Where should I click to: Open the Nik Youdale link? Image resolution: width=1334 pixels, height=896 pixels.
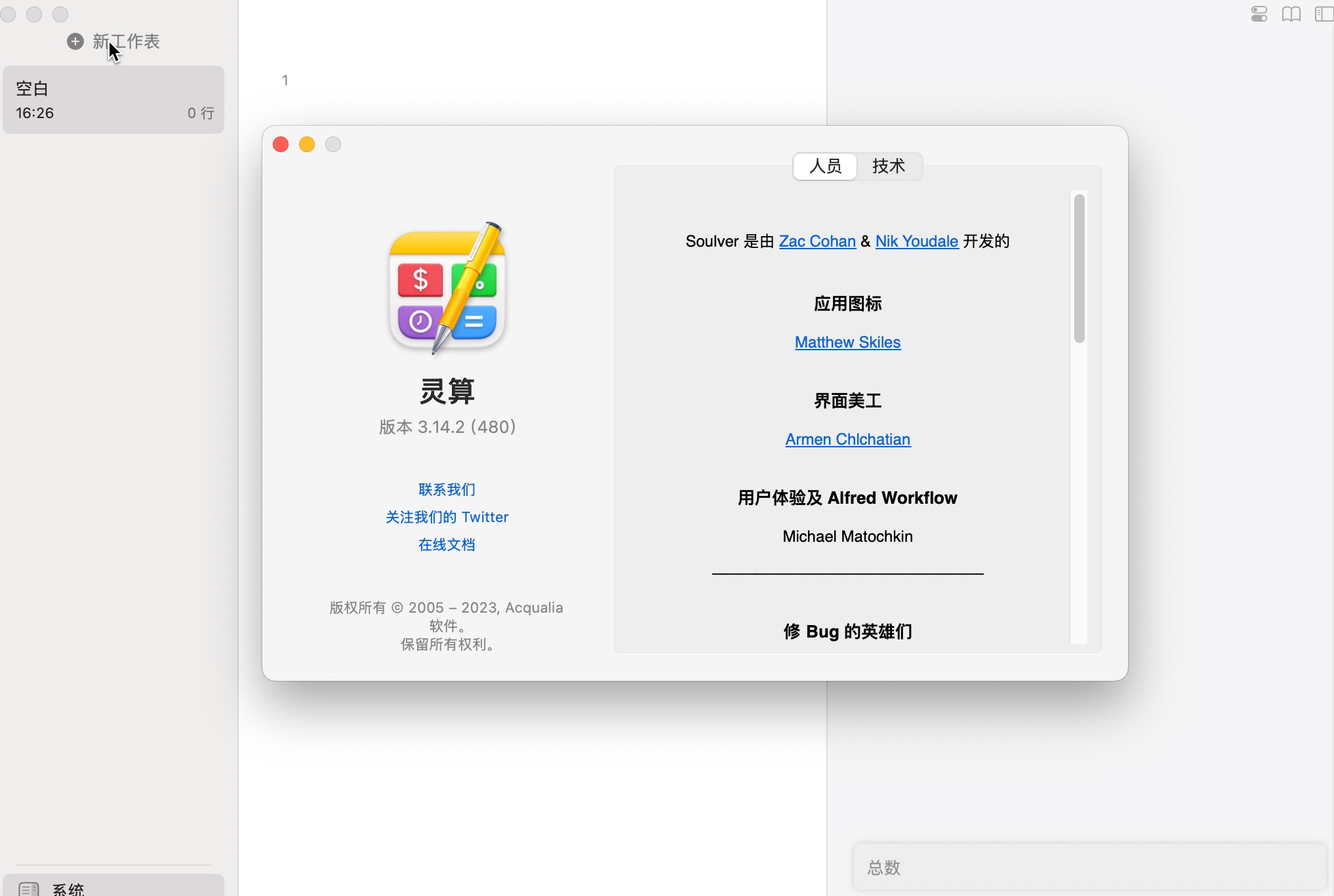click(917, 241)
